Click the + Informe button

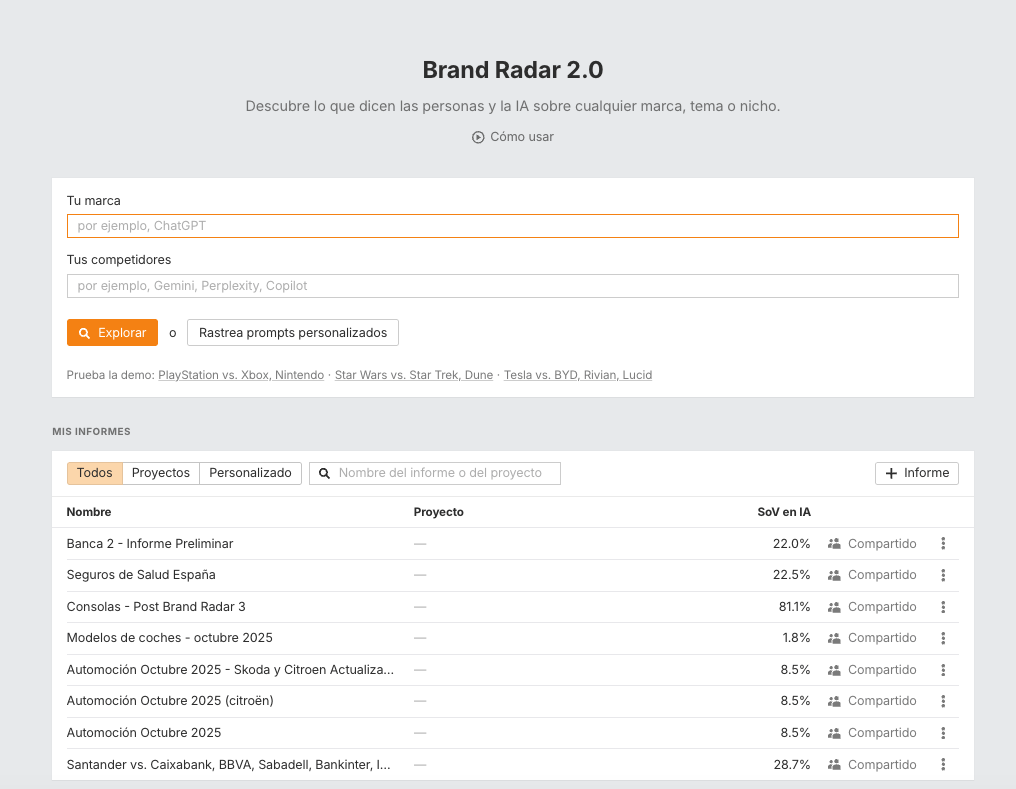pos(916,473)
